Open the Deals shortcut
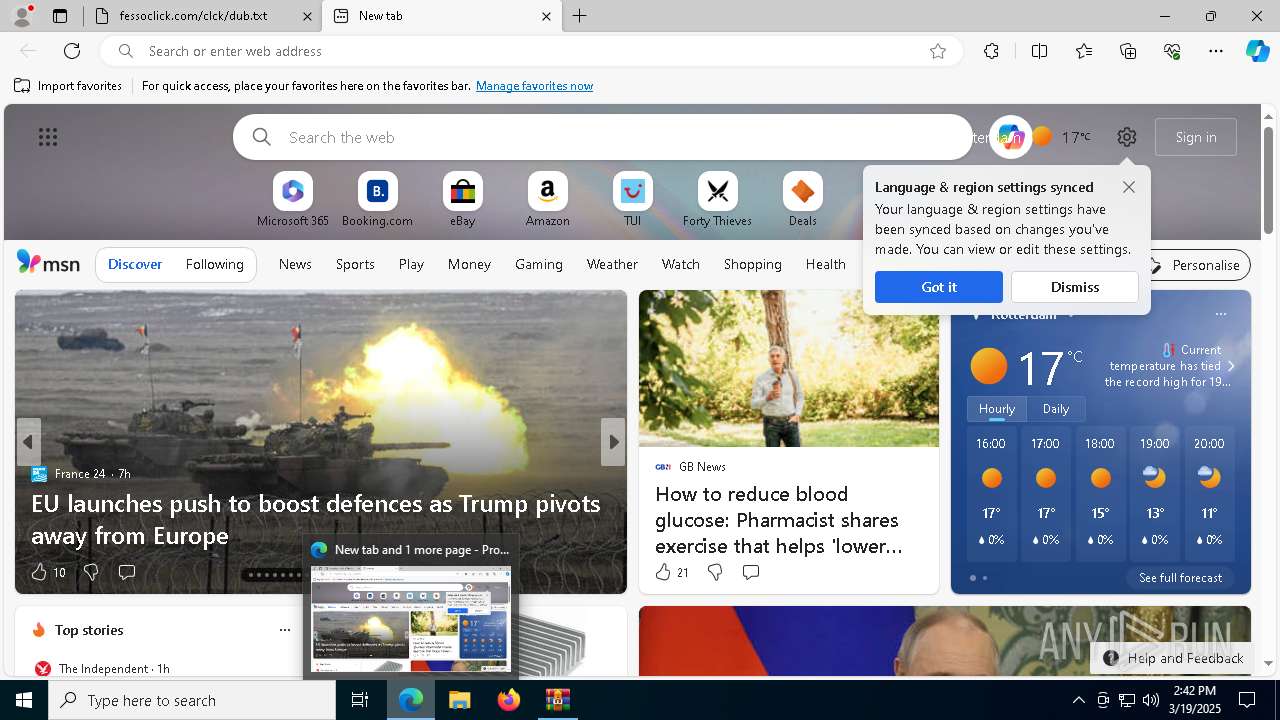 point(802,199)
